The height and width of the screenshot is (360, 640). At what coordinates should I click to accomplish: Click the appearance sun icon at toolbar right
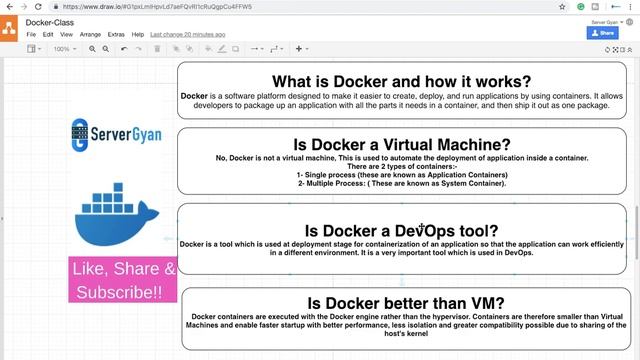pos(607,50)
